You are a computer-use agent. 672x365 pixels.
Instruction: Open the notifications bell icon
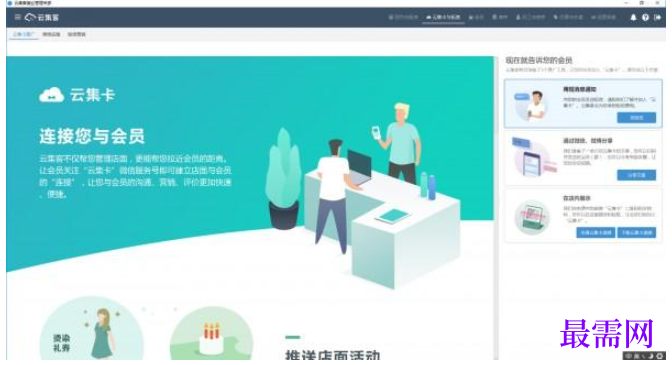tap(633, 18)
